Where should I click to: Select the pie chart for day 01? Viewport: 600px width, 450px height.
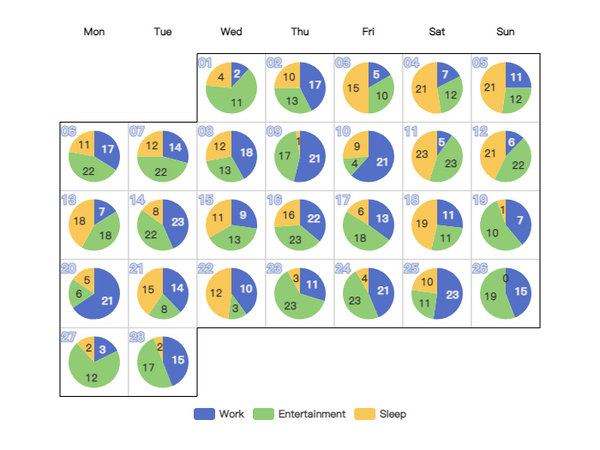coord(232,88)
